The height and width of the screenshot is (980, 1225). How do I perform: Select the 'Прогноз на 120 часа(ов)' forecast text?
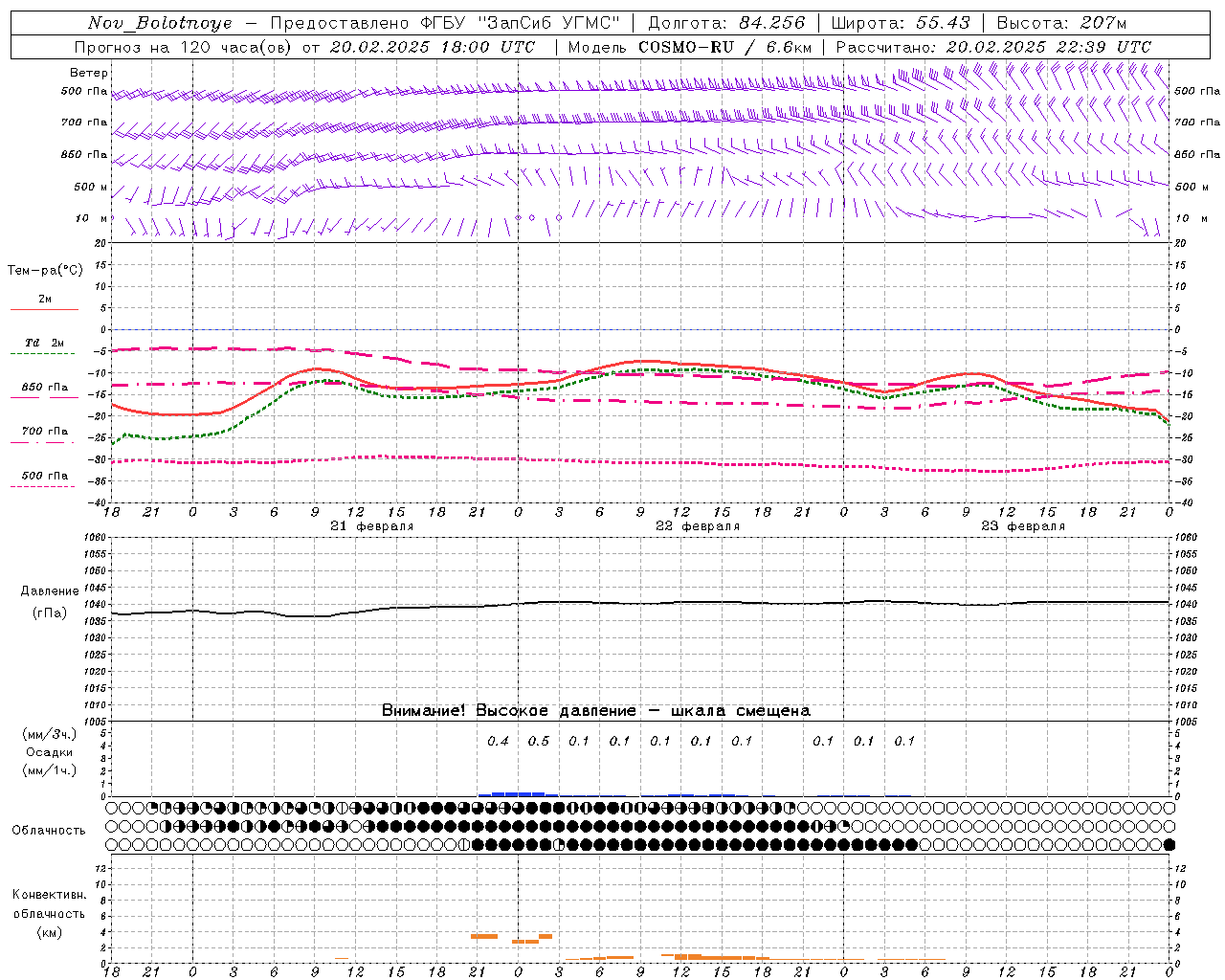tap(184, 47)
